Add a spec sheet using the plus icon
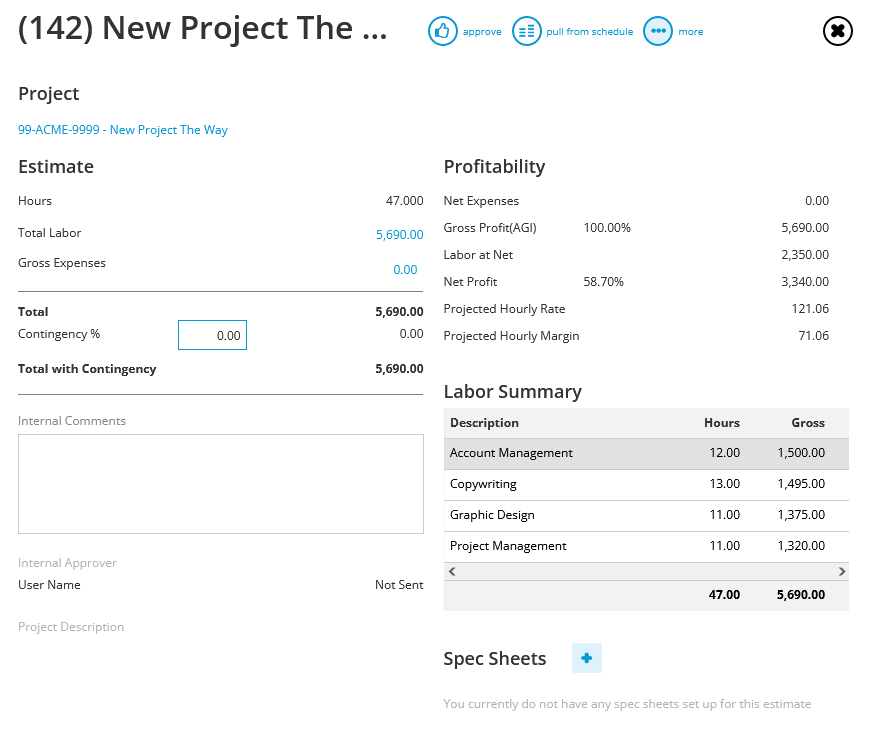This screenshot has height=732, width=871. [x=587, y=658]
